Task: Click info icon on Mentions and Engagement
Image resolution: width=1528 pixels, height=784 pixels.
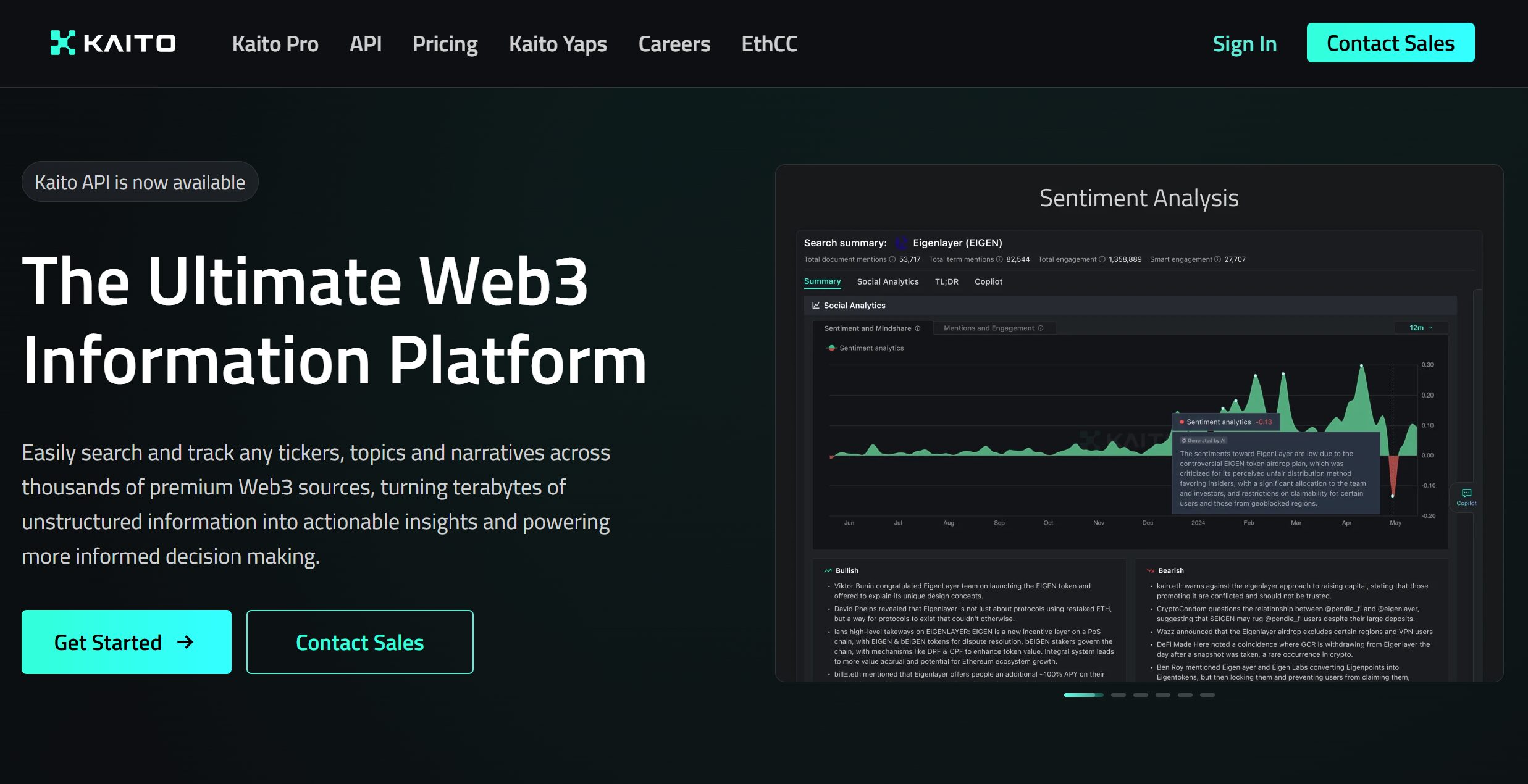Action: pos(1041,328)
